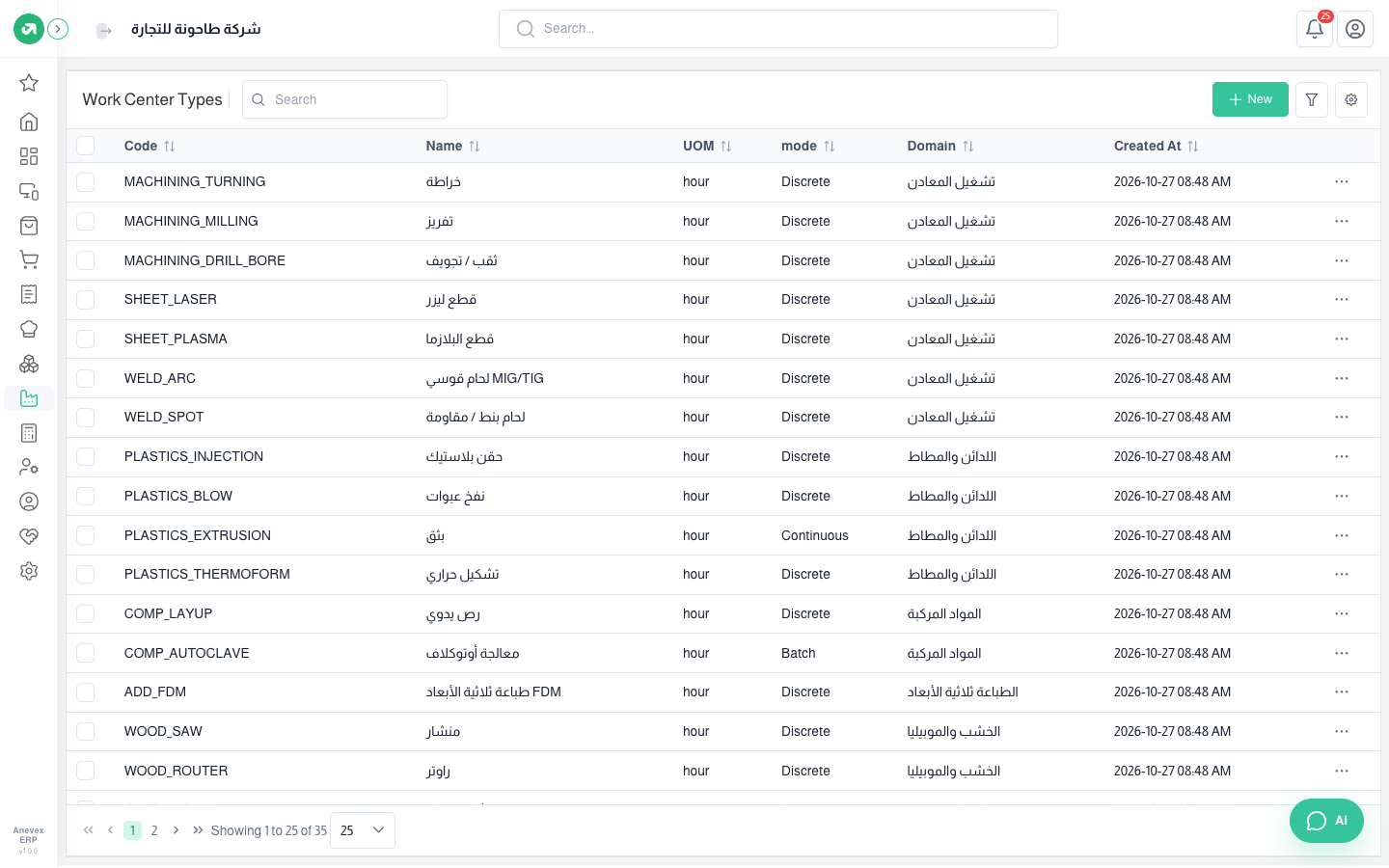1389x868 pixels.
Task: Tick the select-all checkbox in the table header
Action: click(x=86, y=146)
